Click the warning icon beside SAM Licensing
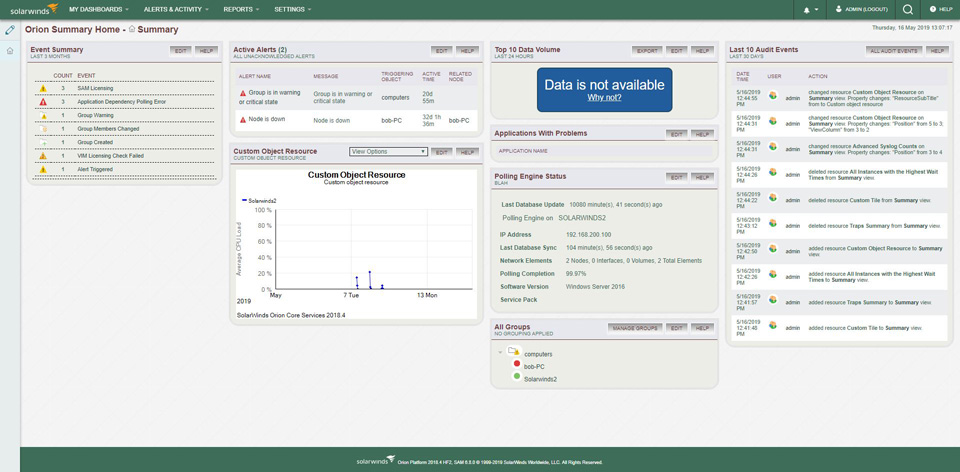The image size is (960, 472). 43,88
